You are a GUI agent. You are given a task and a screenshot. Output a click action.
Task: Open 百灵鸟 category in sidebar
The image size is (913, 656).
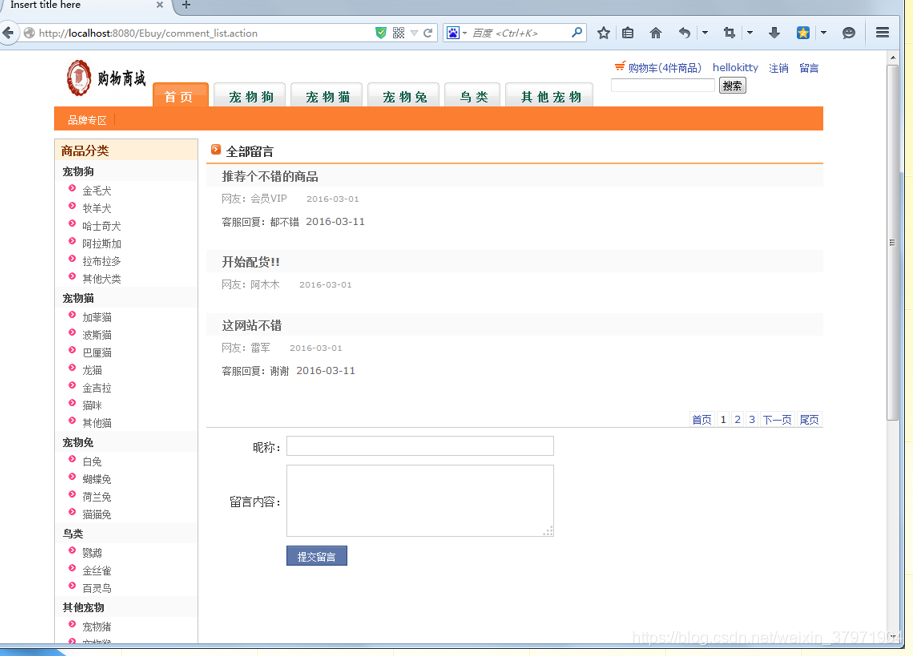pos(97,588)
